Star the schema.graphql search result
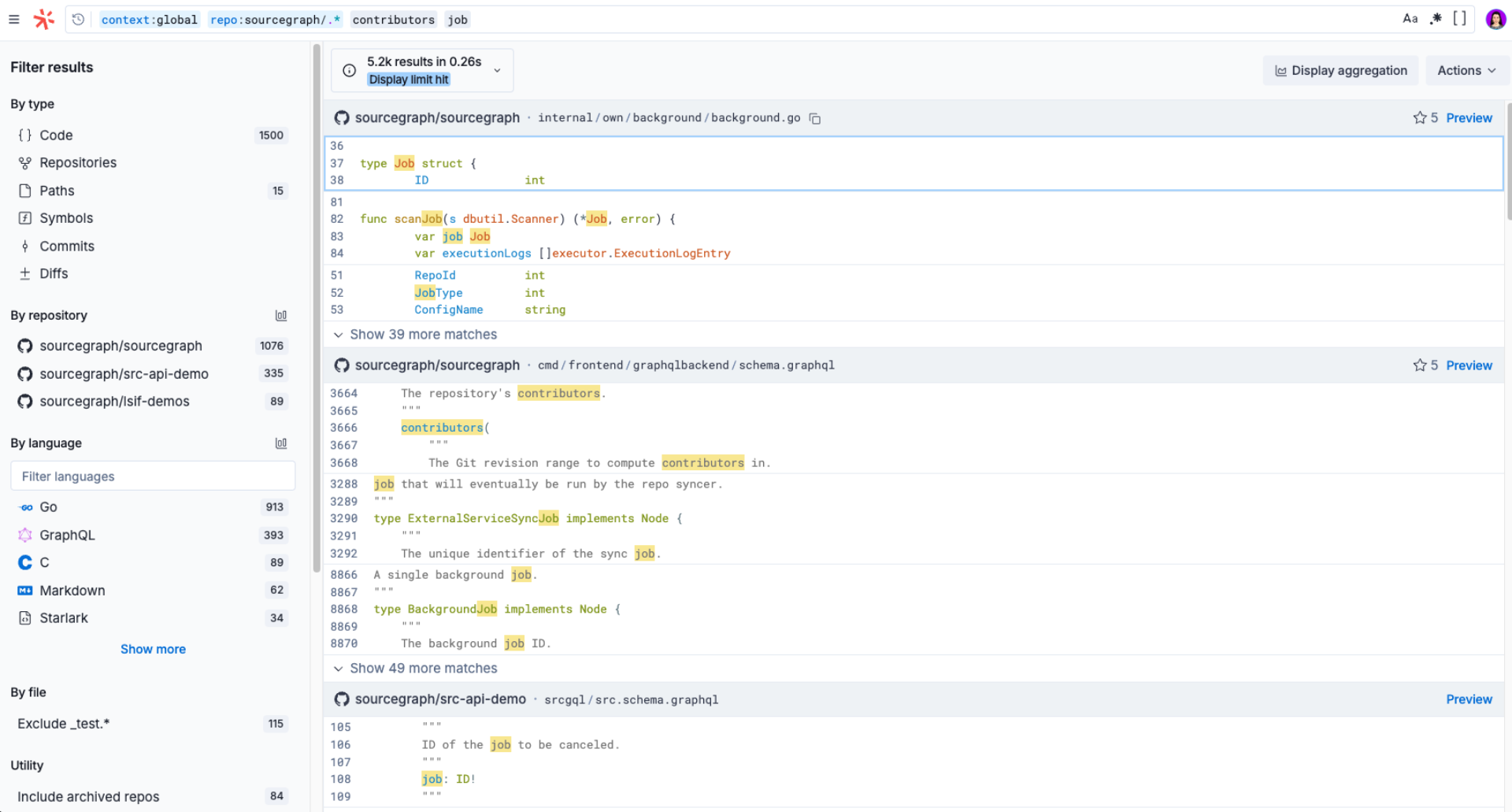 point(1420,365)
